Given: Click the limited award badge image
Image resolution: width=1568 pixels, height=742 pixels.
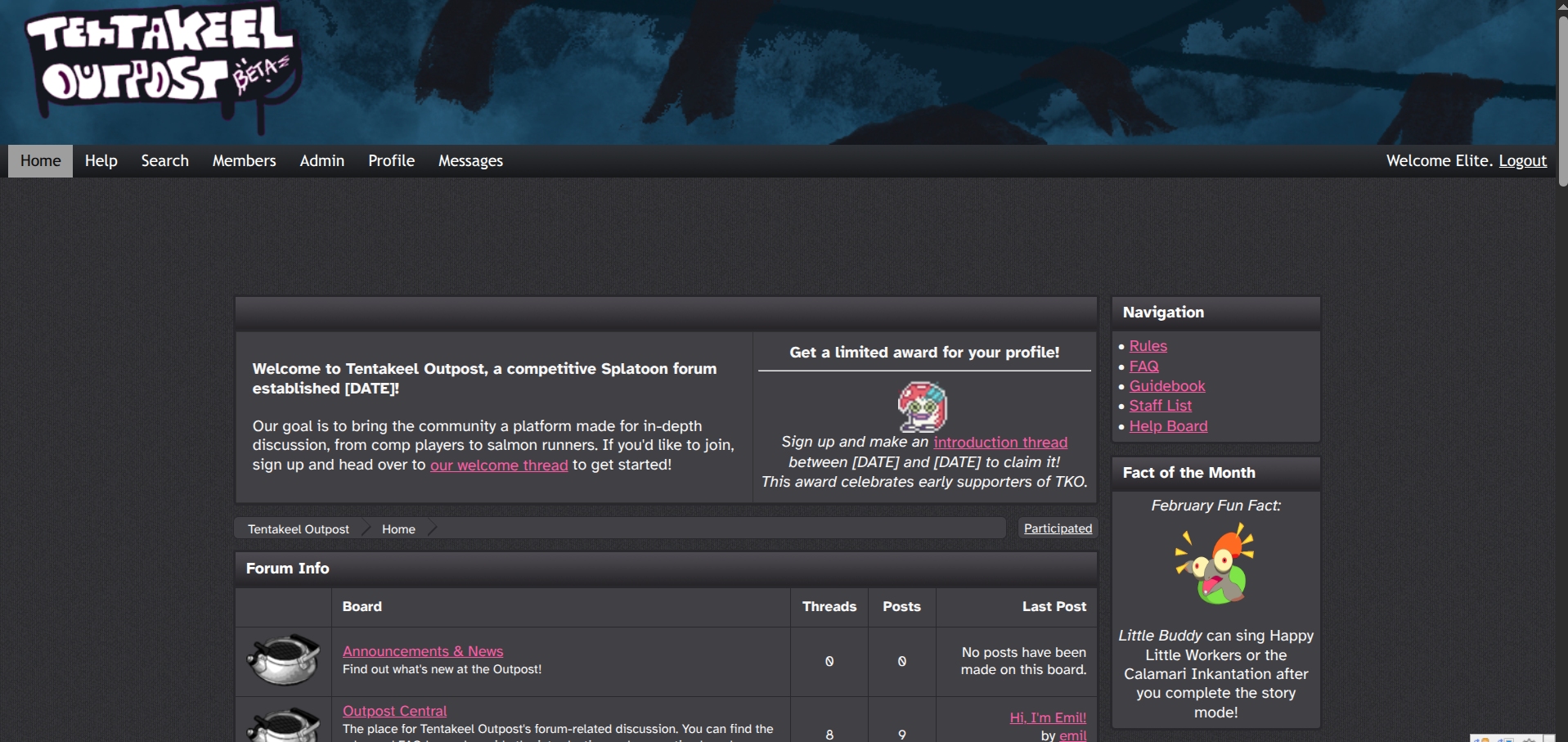Looking at the screenshot, I should tap(923, 407).
